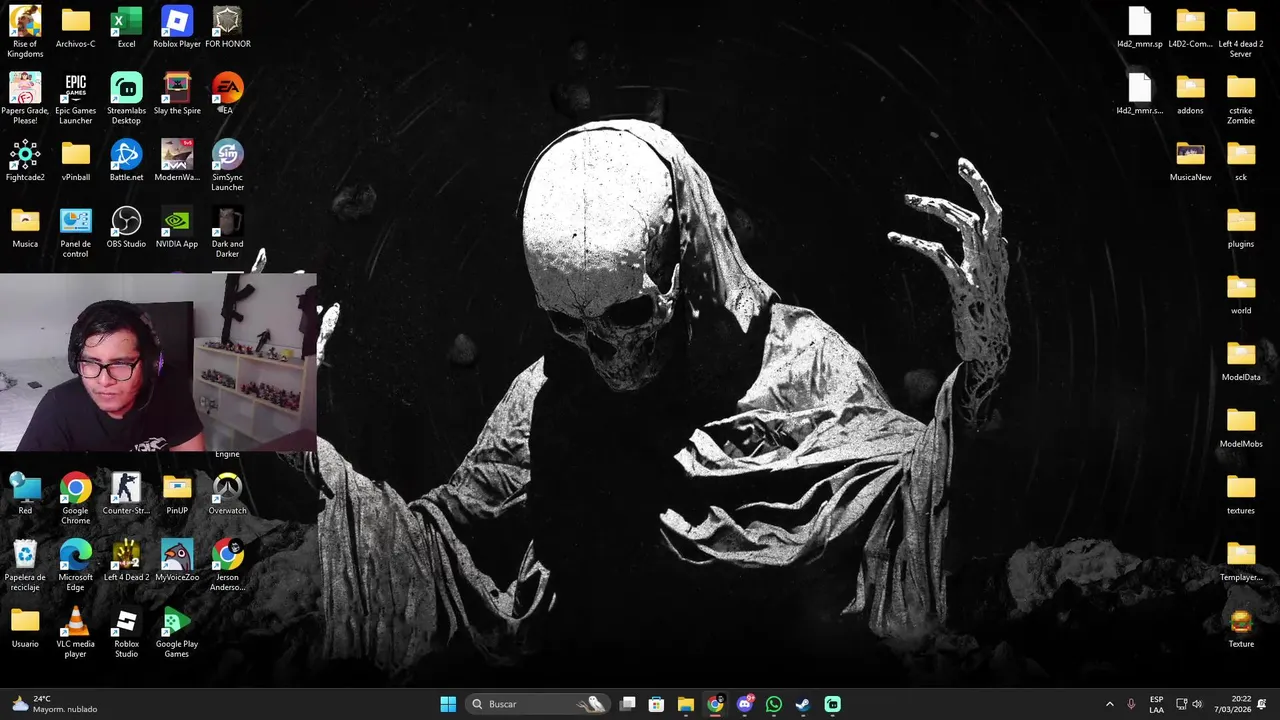The image size is (1280, 720).
Task: Launch VLC media player shortcut
Action: (75, 632)
